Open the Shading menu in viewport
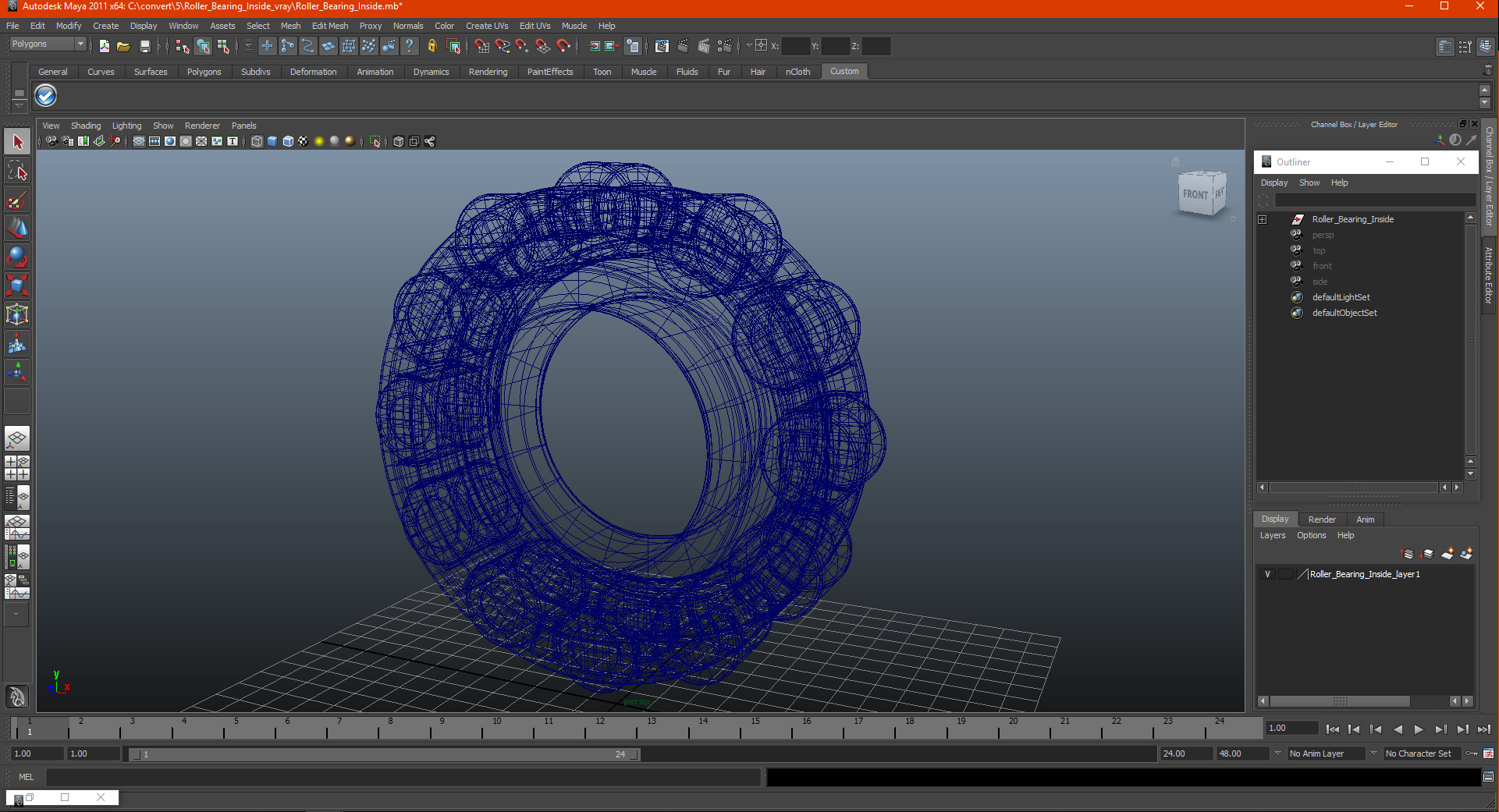This screenshot has height=812, width=1499. coord(86,126)
